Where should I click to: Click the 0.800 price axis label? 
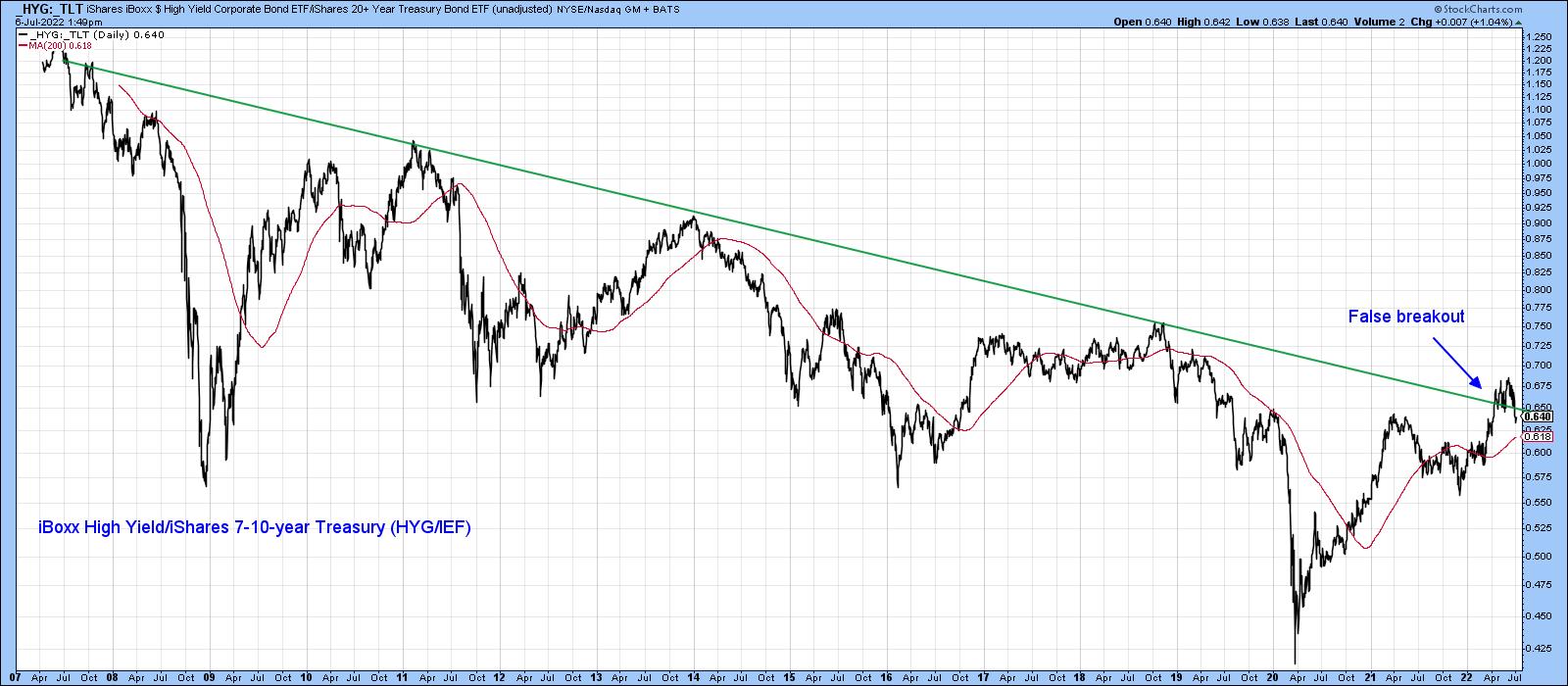click(1538, 289)
